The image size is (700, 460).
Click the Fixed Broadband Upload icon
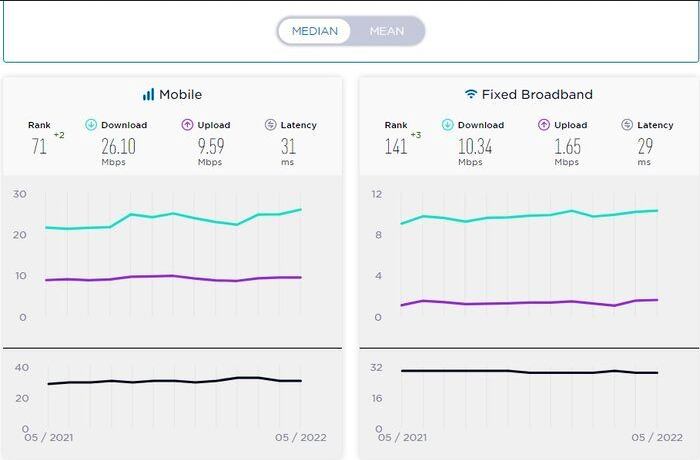pos(544,125)
